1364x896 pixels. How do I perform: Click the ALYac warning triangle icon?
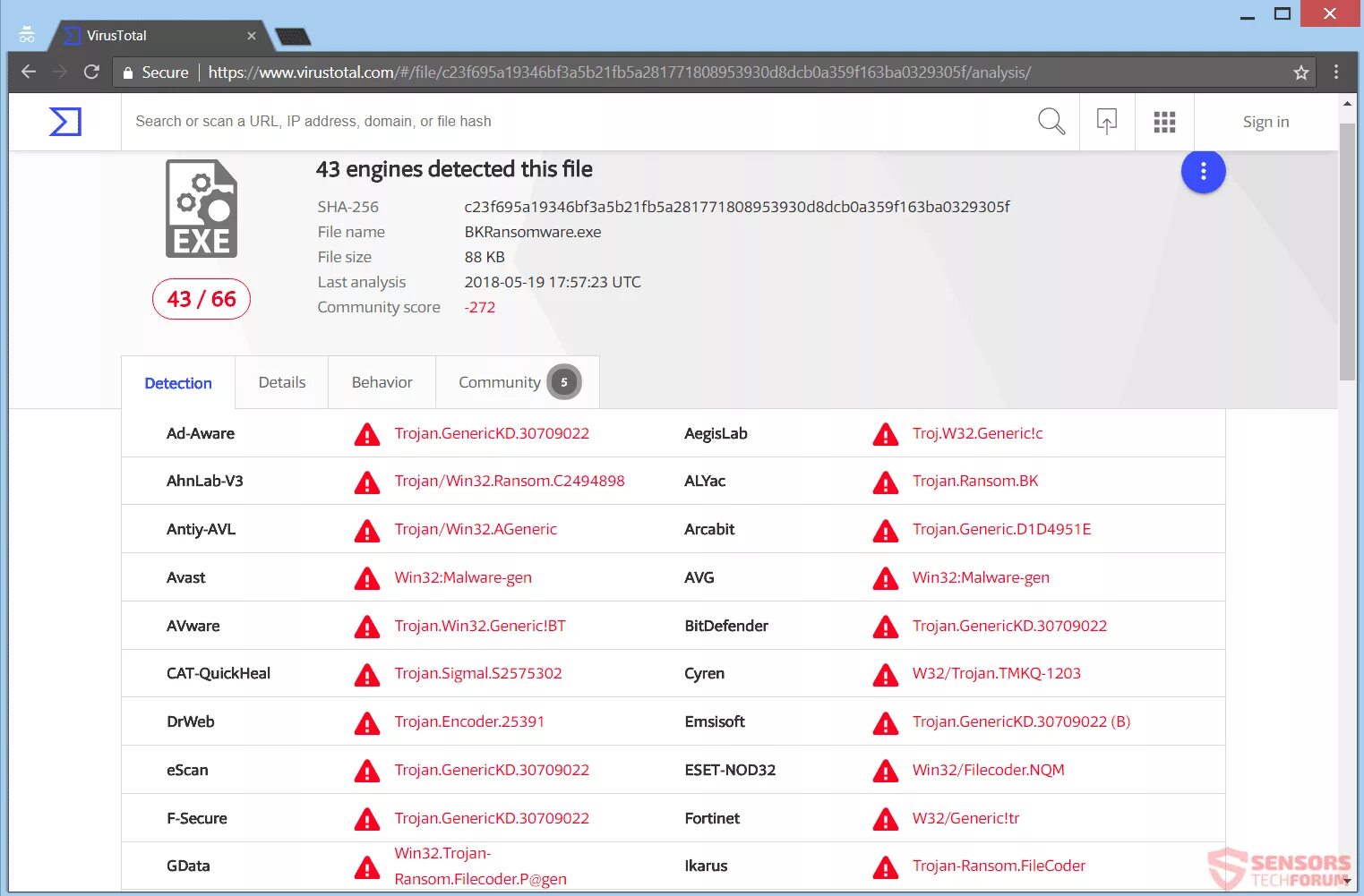pos(885,482)
